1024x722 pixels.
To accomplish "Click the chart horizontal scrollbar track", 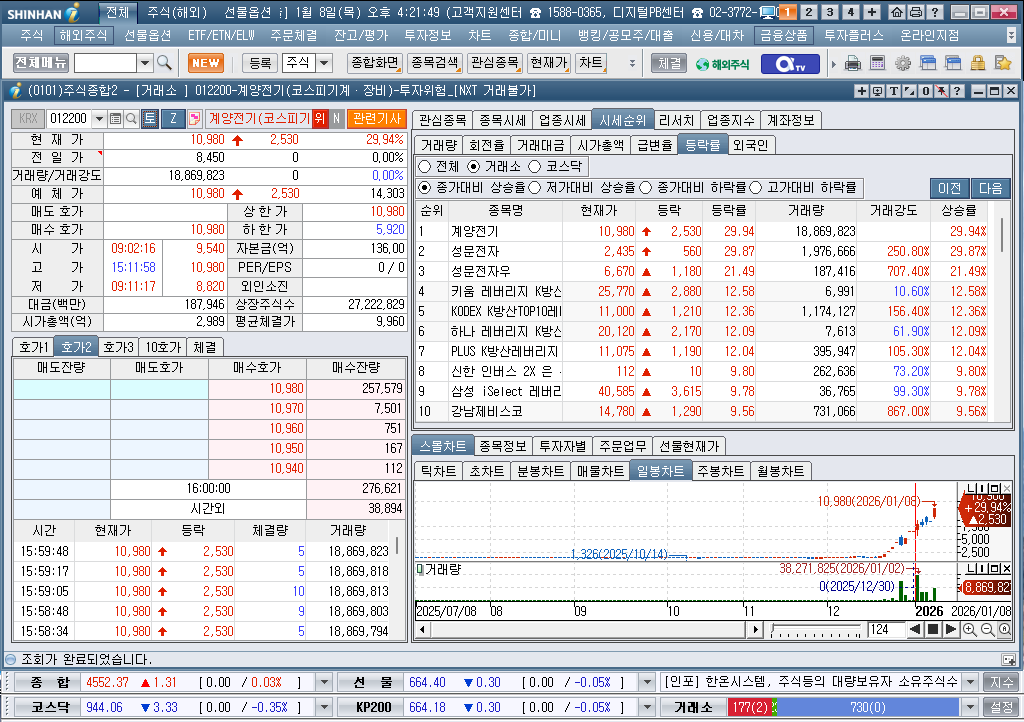I will pos(588,629).
